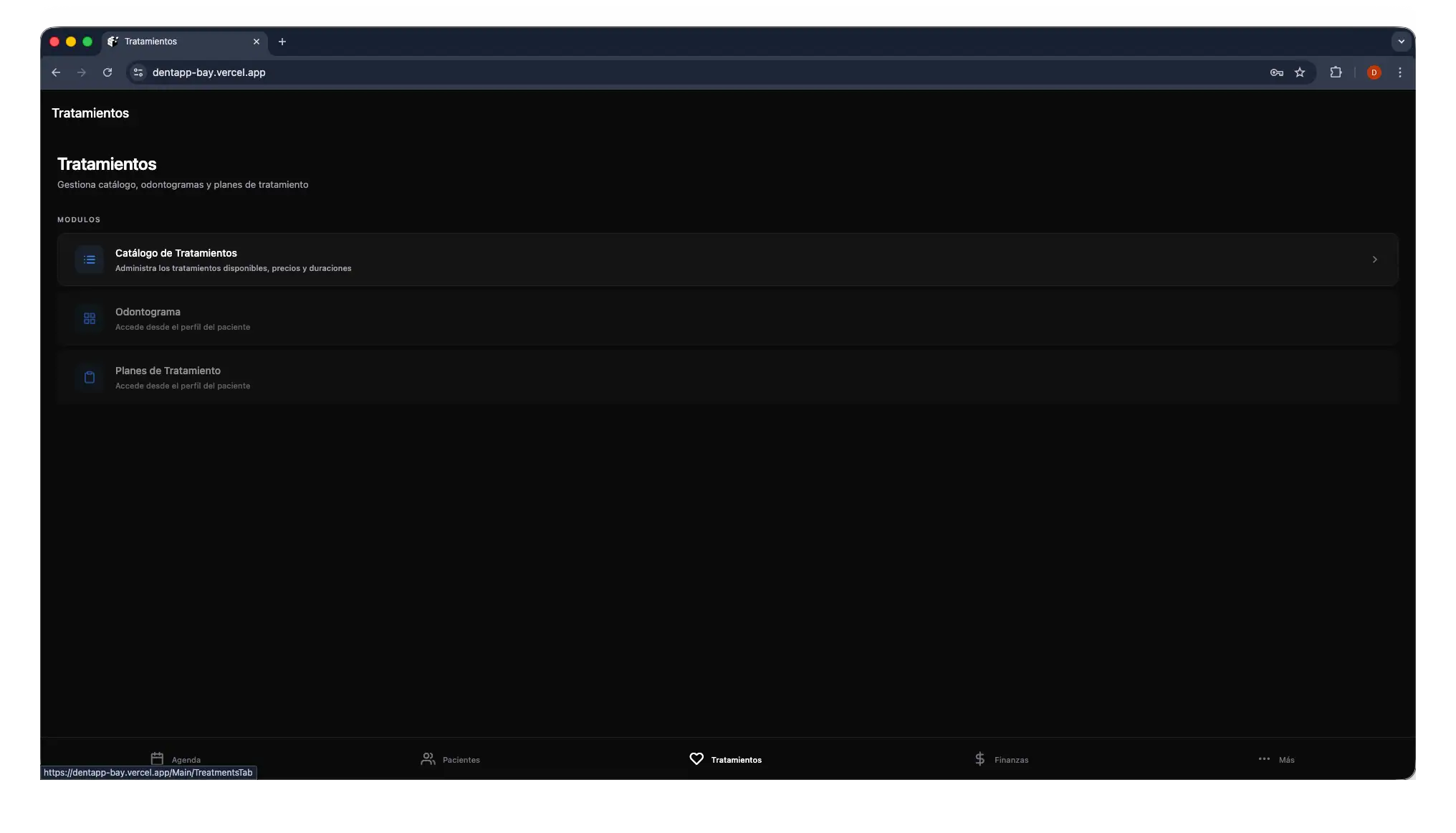The image size is (1456, 833).
Task: Expand the tab search dropdown arrow
Action: click(x=1401, y=42)
